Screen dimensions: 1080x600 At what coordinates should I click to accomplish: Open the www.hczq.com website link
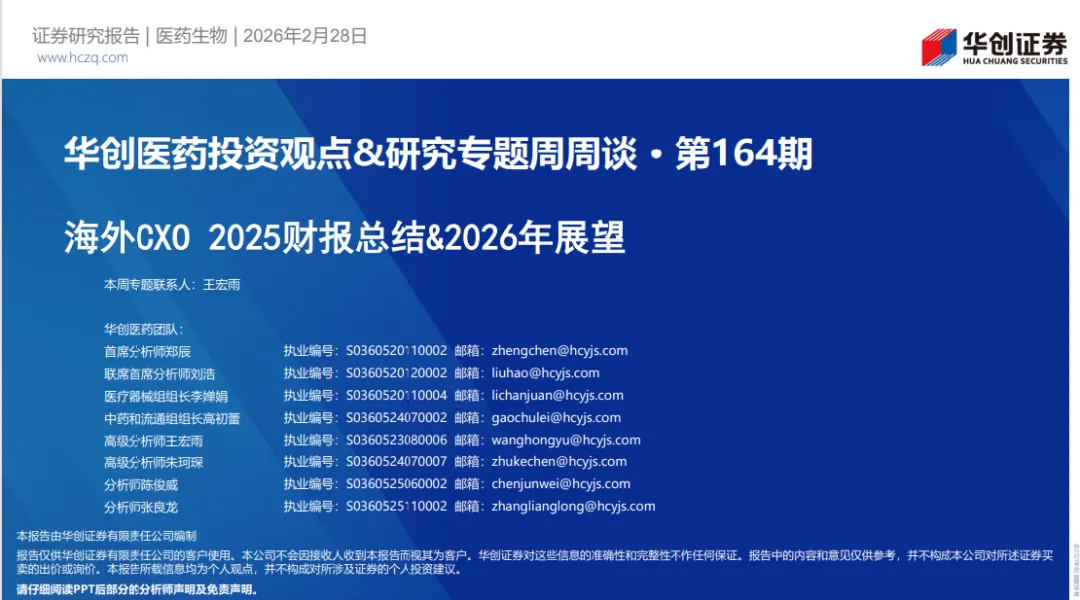pyautogui.click(x=83, y=58)
